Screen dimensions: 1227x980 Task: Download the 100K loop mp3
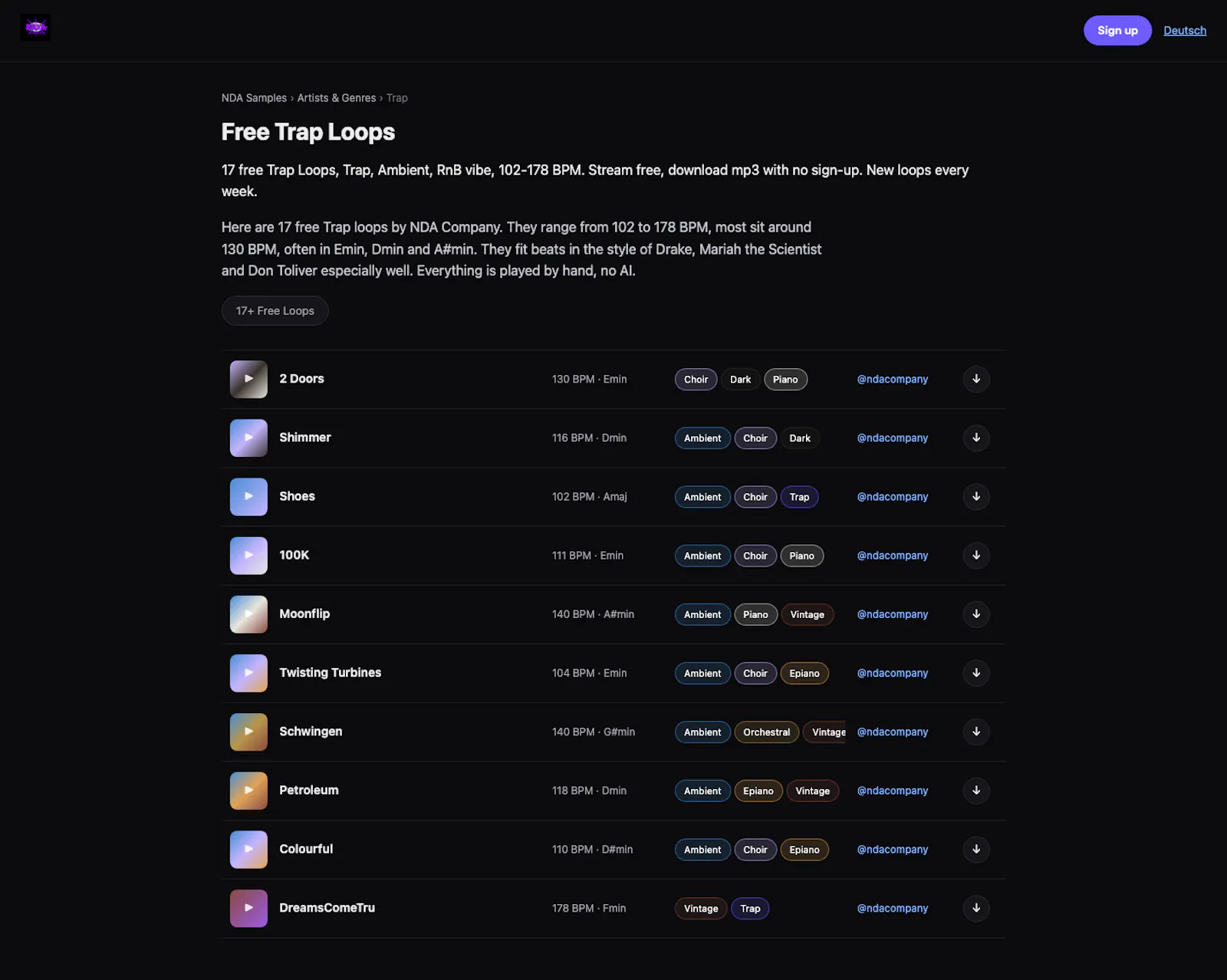click(976, 555)
